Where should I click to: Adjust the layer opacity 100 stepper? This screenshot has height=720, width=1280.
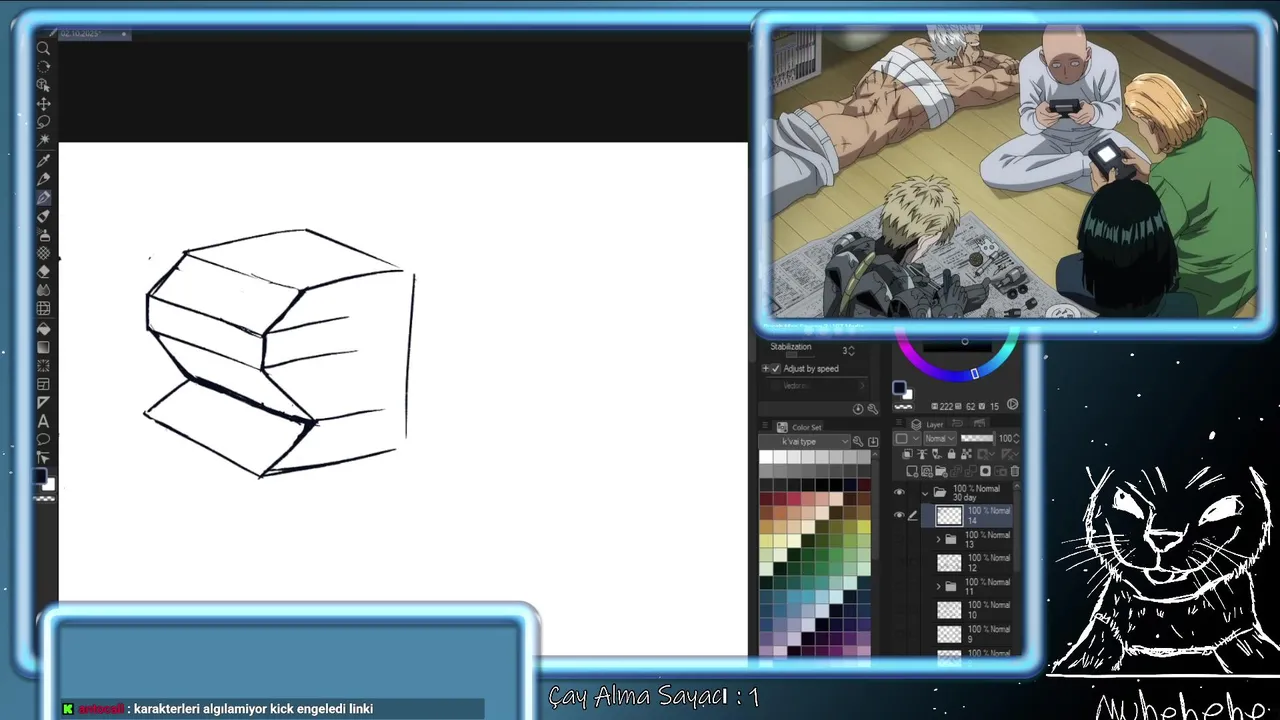pyautogui.click(x=1016, y=438)
